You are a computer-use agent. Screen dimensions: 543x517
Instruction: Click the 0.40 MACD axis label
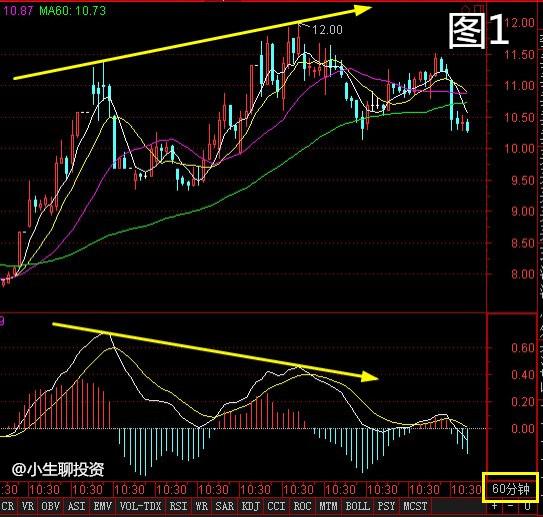523,375
